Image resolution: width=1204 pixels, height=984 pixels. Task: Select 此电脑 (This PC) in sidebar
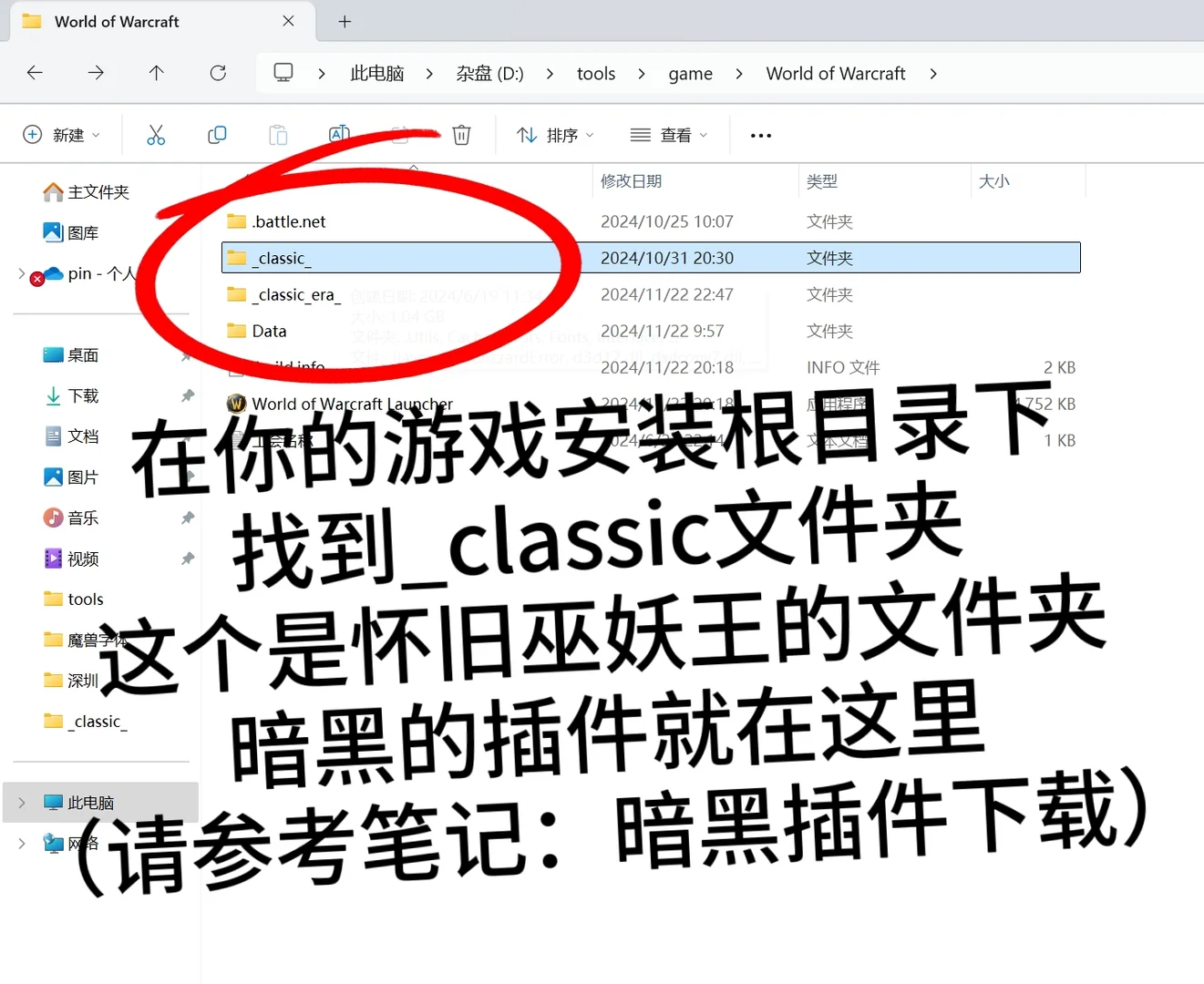[x=101, y=803]
